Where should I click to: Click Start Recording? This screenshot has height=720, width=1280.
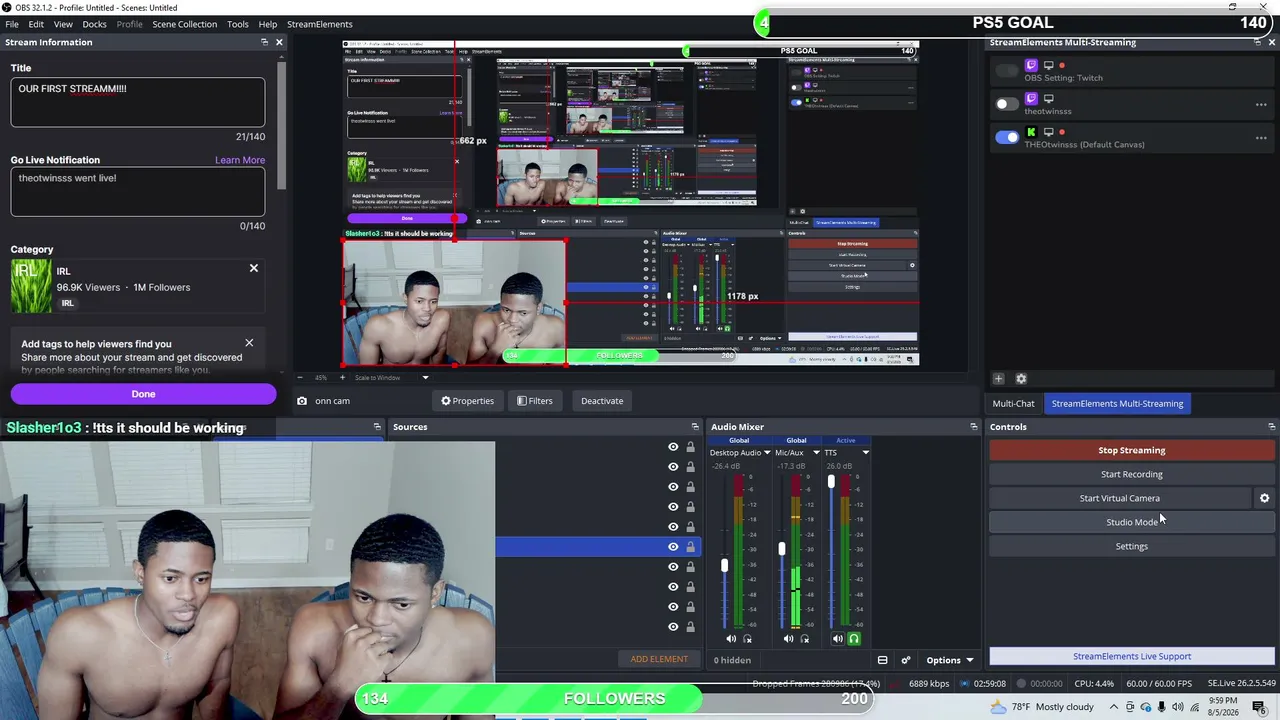(x=1132, y=474)
